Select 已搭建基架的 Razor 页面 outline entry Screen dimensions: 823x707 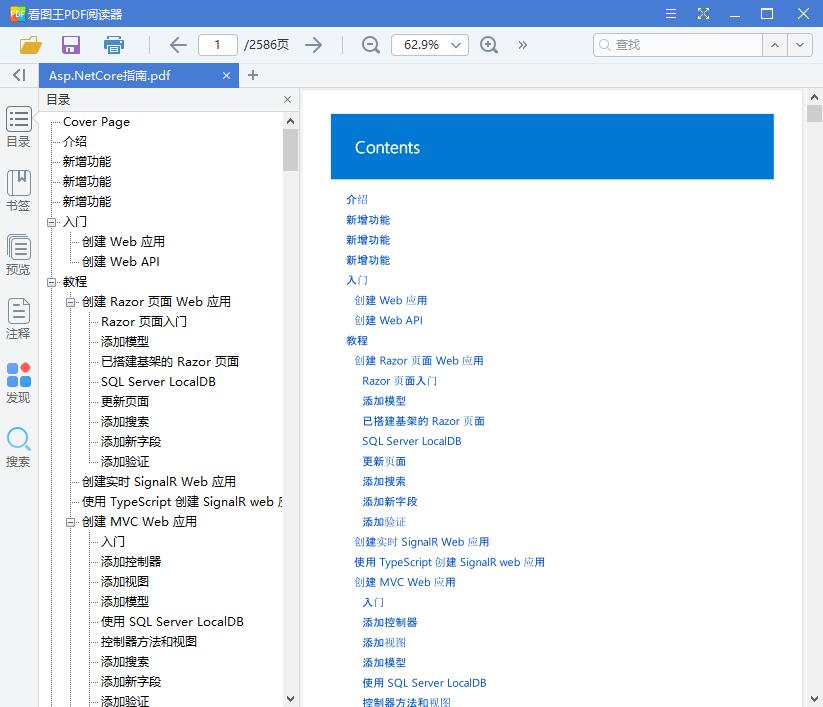tap(170, 362)
